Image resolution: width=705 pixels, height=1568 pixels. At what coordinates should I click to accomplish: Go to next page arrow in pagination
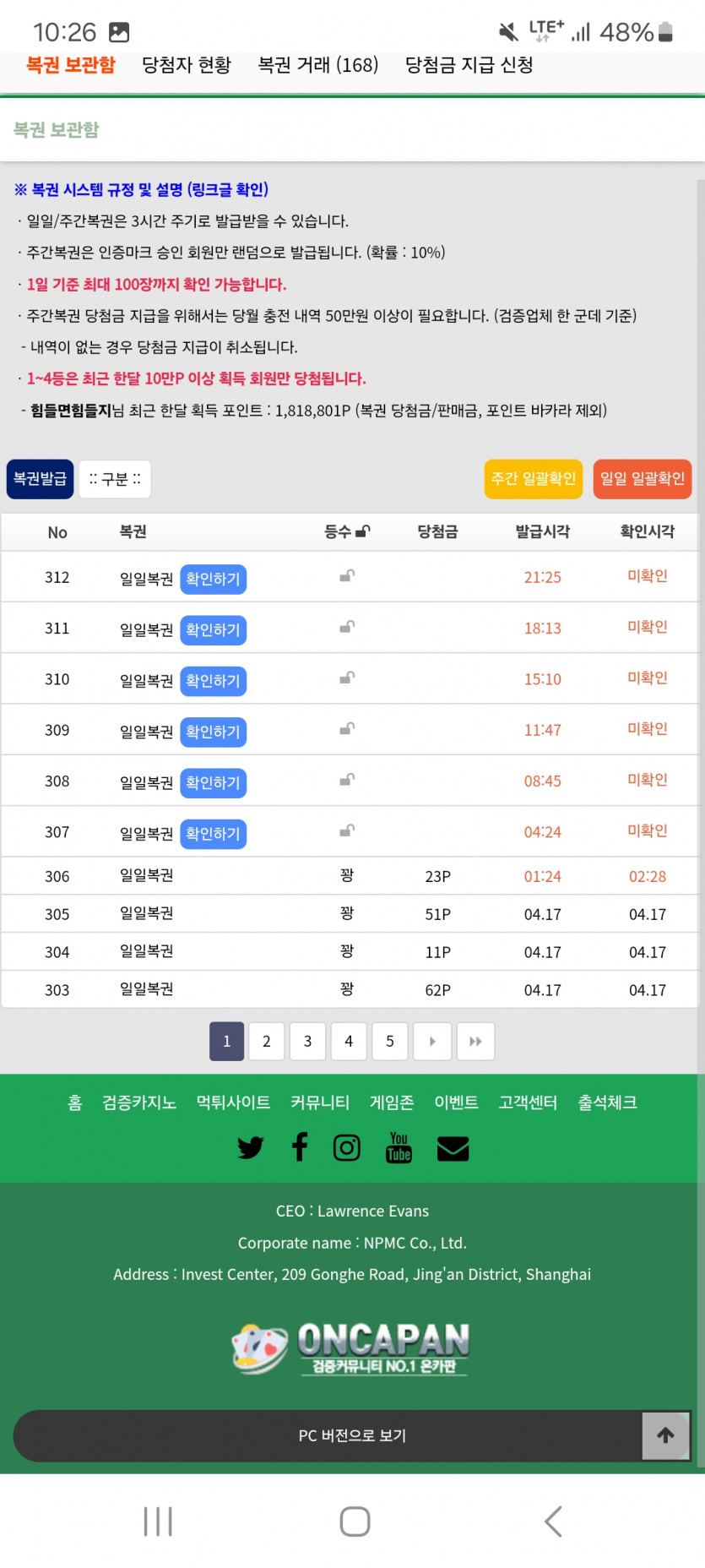[432, 1041]
